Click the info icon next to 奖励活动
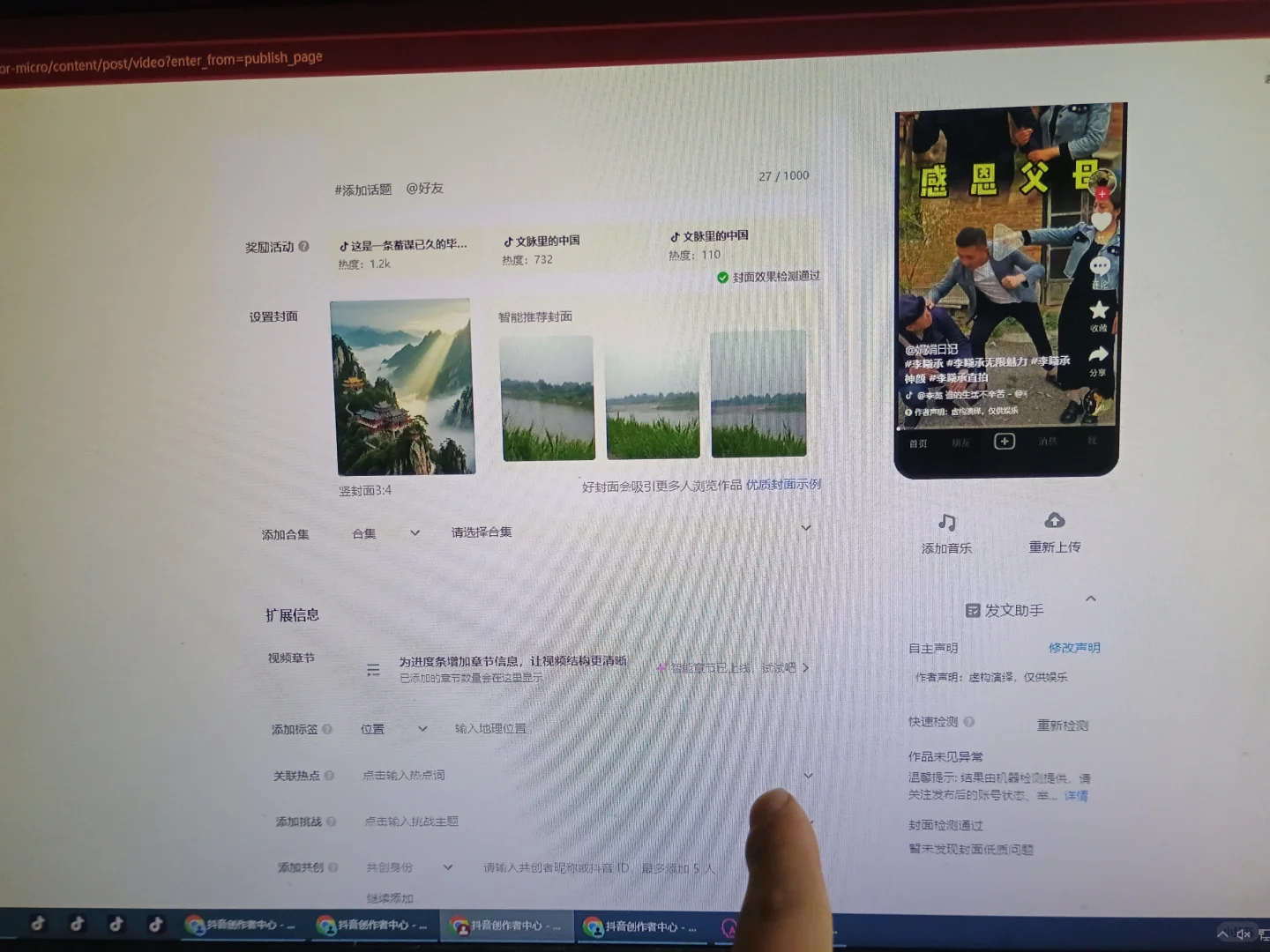The image size is (1270, 952). [x=303, y=247]
